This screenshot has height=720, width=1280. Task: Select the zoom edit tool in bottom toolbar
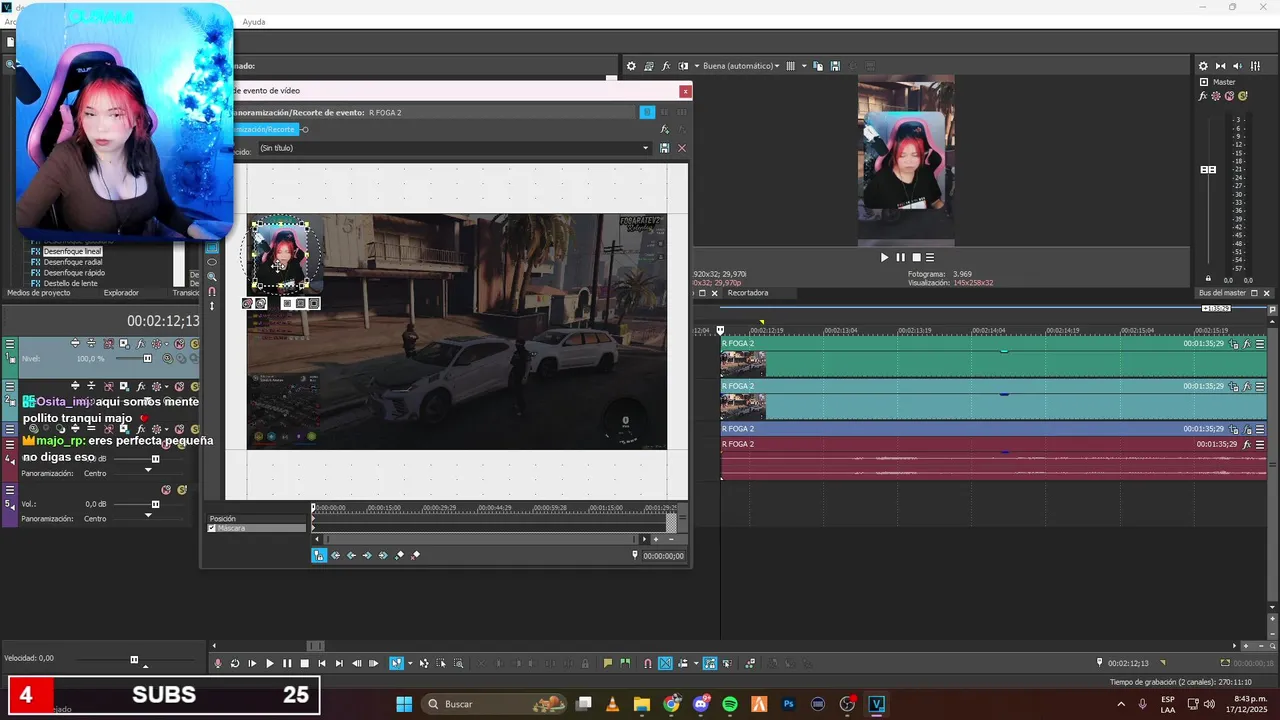pos(459,663)
